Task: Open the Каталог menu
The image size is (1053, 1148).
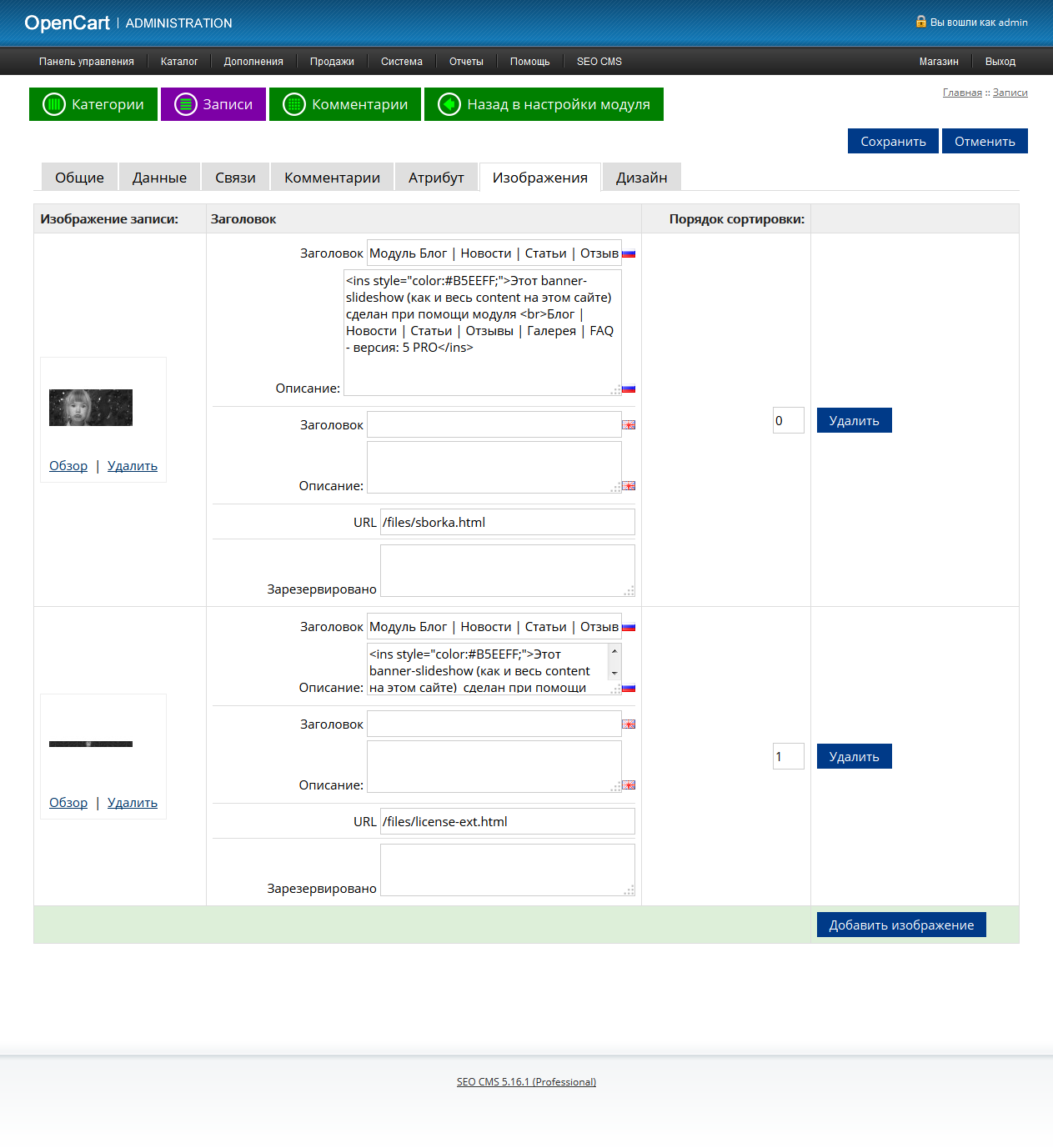Action: (x=179, y=62)
